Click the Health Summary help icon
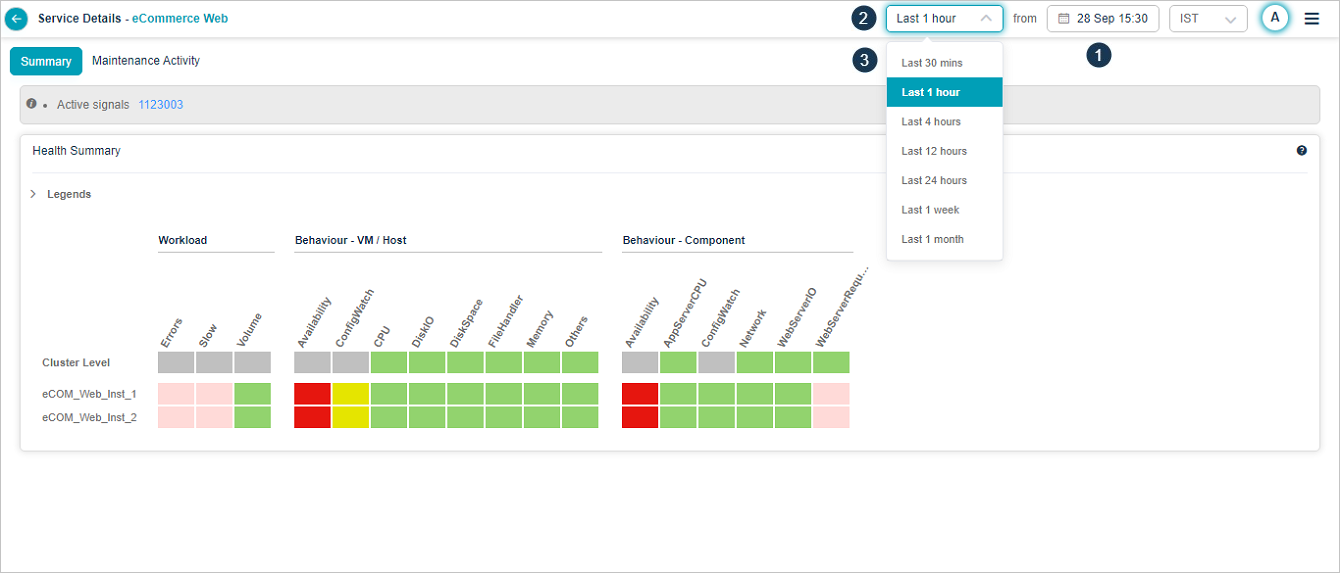The width and height of the screenshot is (1340, 573). pyautogui.click(x=1302, y=151)
